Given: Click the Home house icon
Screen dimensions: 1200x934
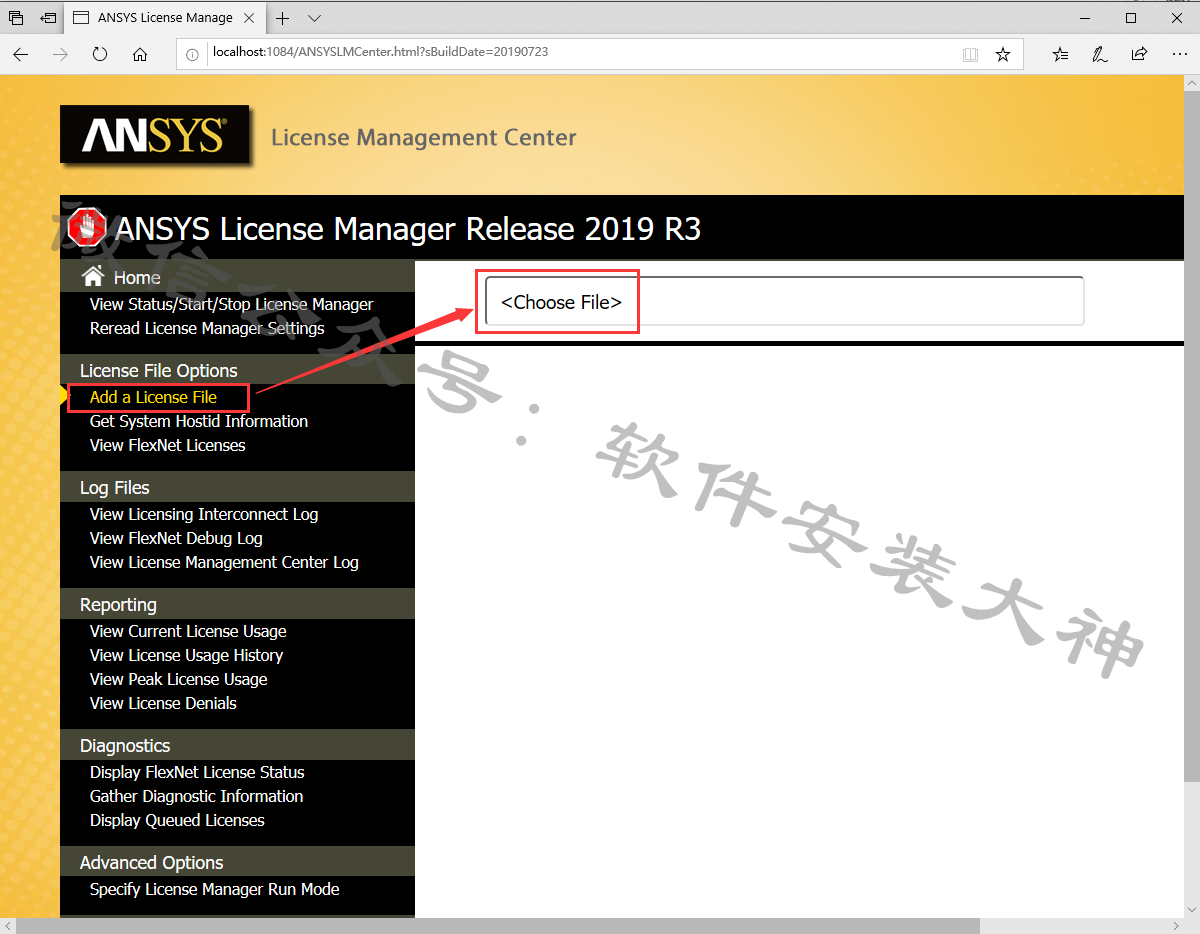Looking at the screenshot, I should pyautogui.click(x=93, y=276).
